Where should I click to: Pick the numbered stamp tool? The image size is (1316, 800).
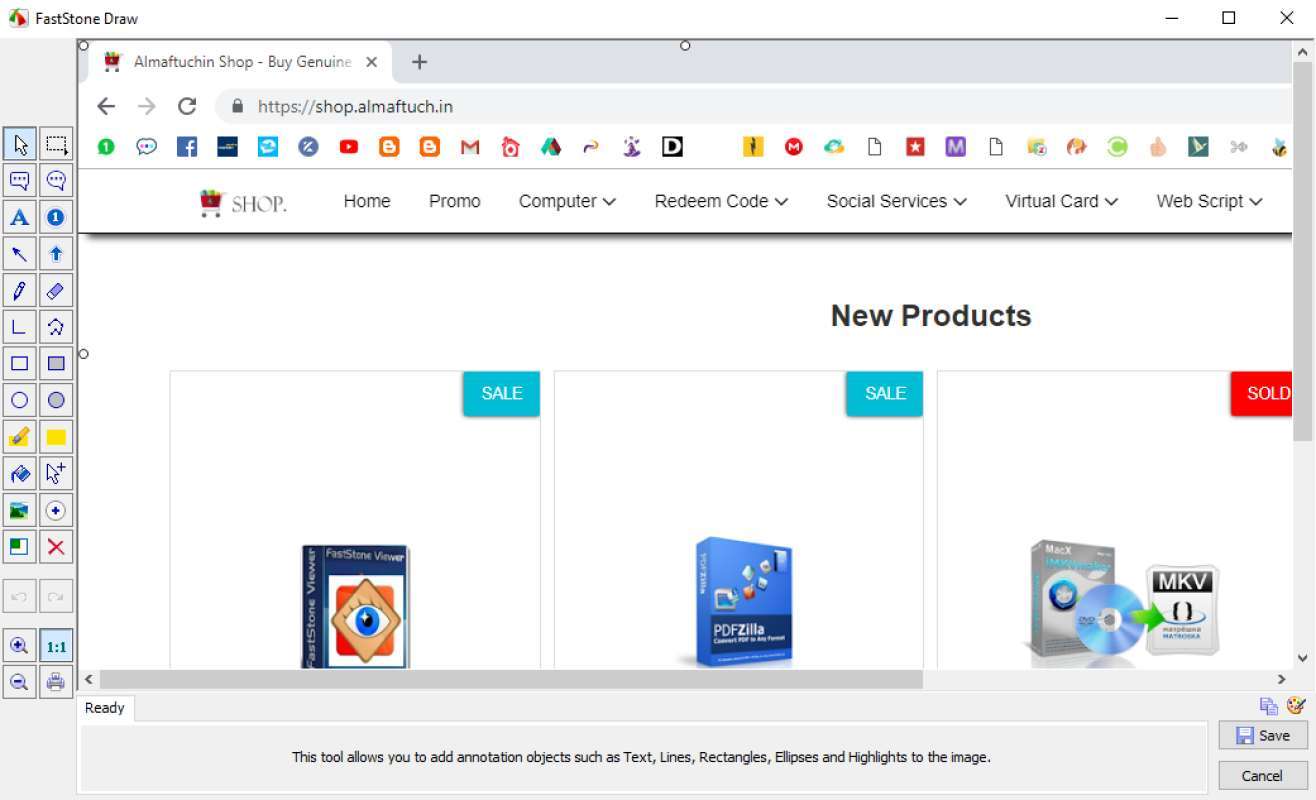tap(56, 217)
